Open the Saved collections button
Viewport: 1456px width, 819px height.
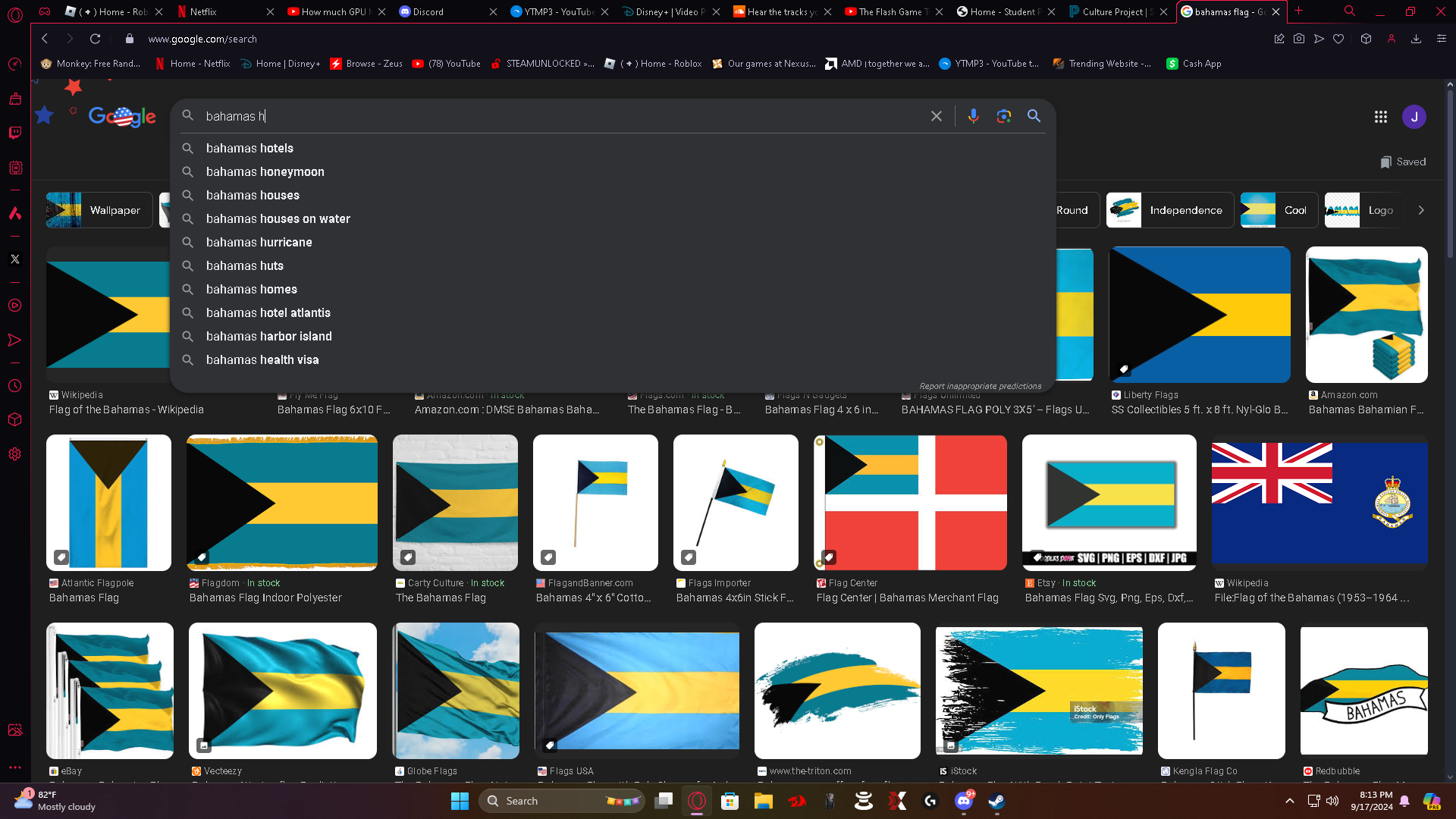tap(1403, 162)
